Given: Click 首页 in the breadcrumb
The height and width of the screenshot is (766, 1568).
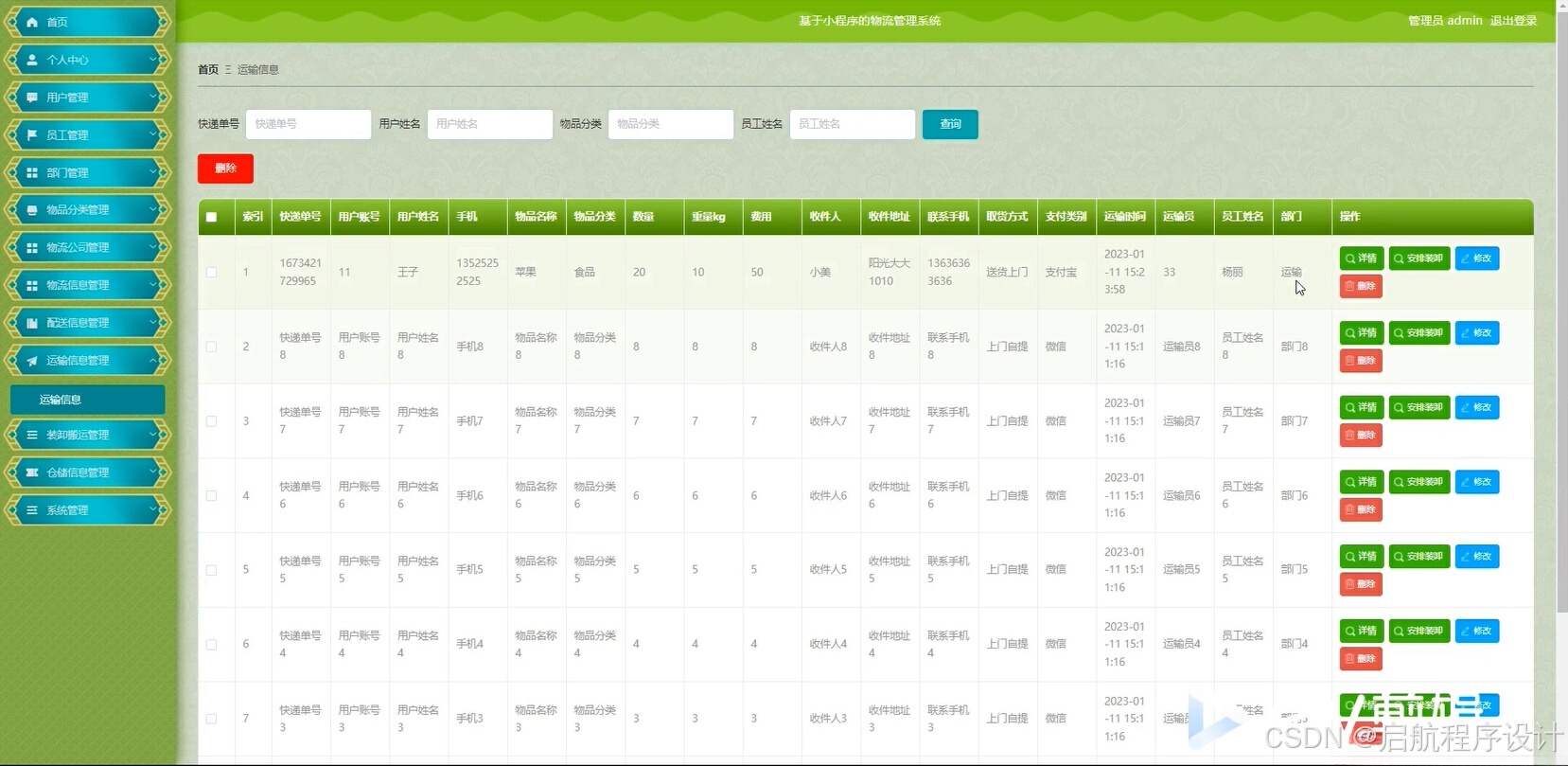Looking at the screenshot, I should 208,69.
